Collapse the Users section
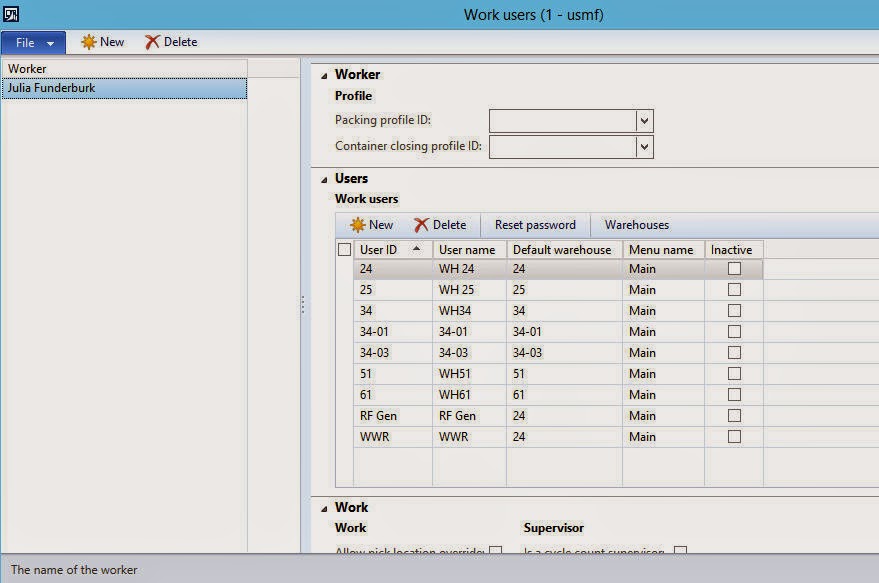The image size is (879, 583). [x=323, y=179]
